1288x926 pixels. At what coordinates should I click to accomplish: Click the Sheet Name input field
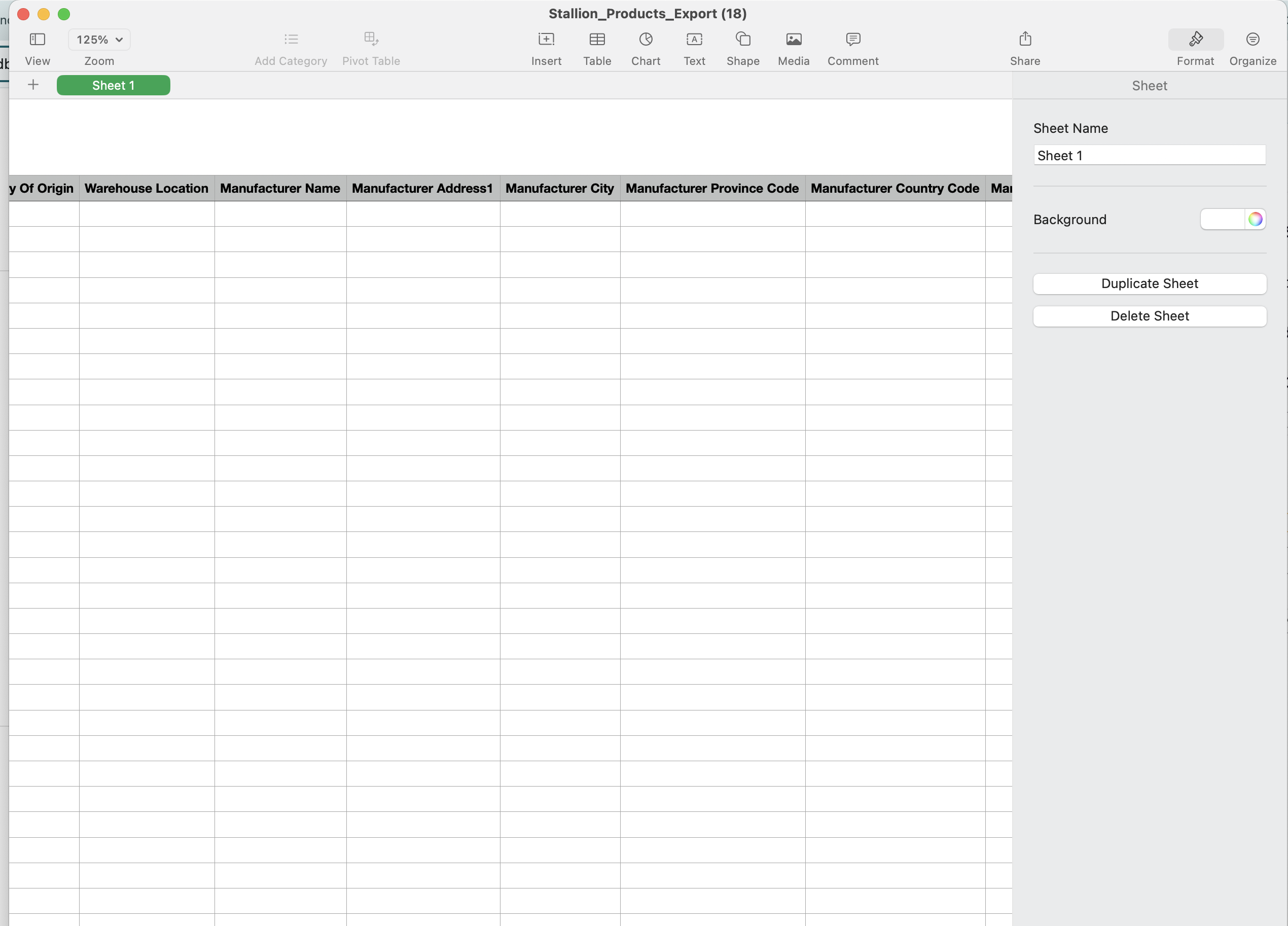(x=1150, y=155)
